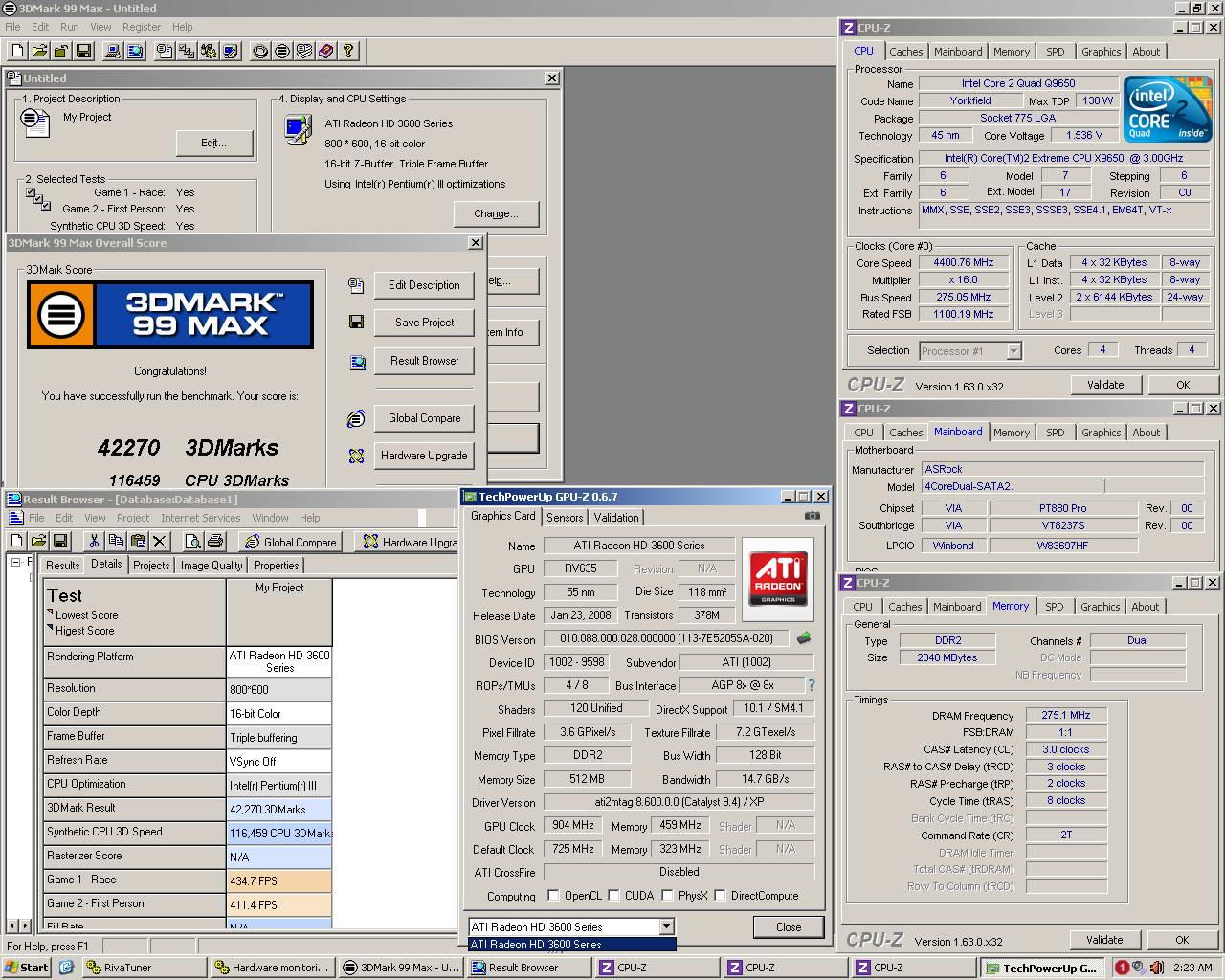1225x980 pixels.
Task: Click the Delete X icon in Result Browser toolbar
Action: pyautogui.click(x=160, y=542)
